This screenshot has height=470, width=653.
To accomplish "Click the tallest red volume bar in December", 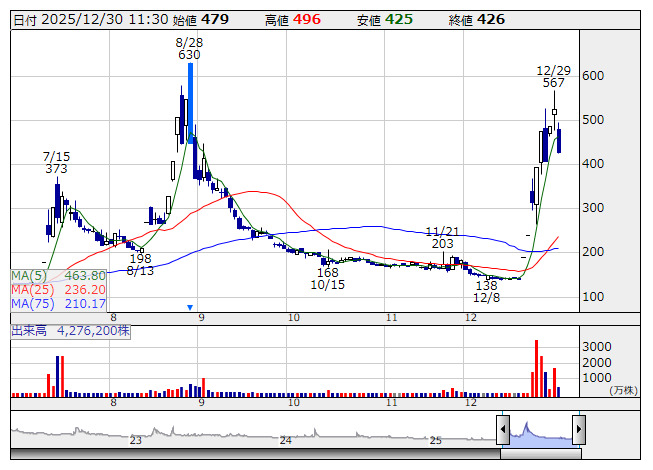I will point(535,368).
